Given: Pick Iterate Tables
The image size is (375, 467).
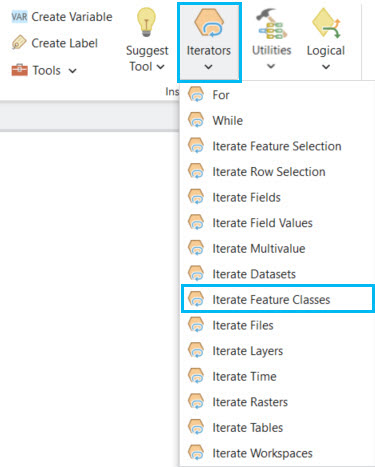Looking at the screenshot, I should 277,428.
